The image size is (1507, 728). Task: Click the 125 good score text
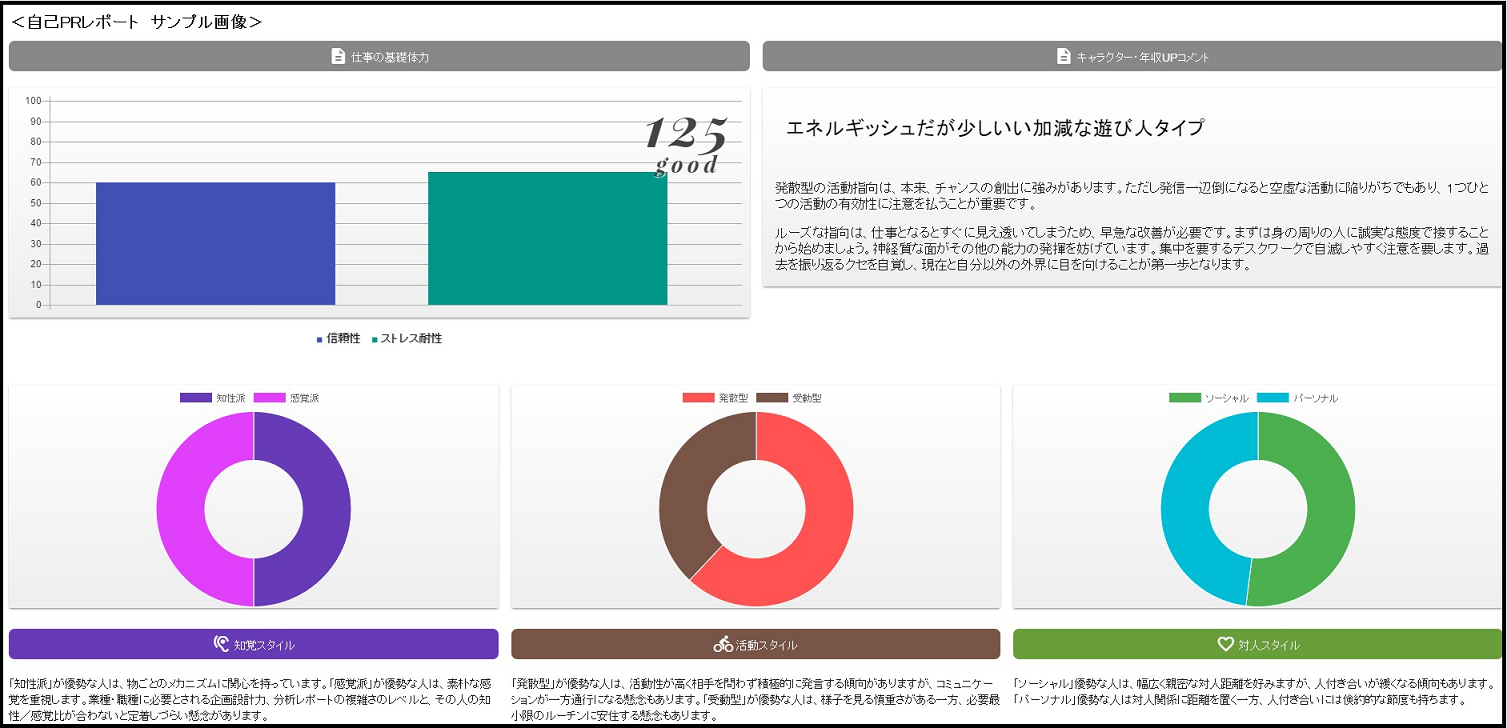pyautogui.click(x=686, y=145)
